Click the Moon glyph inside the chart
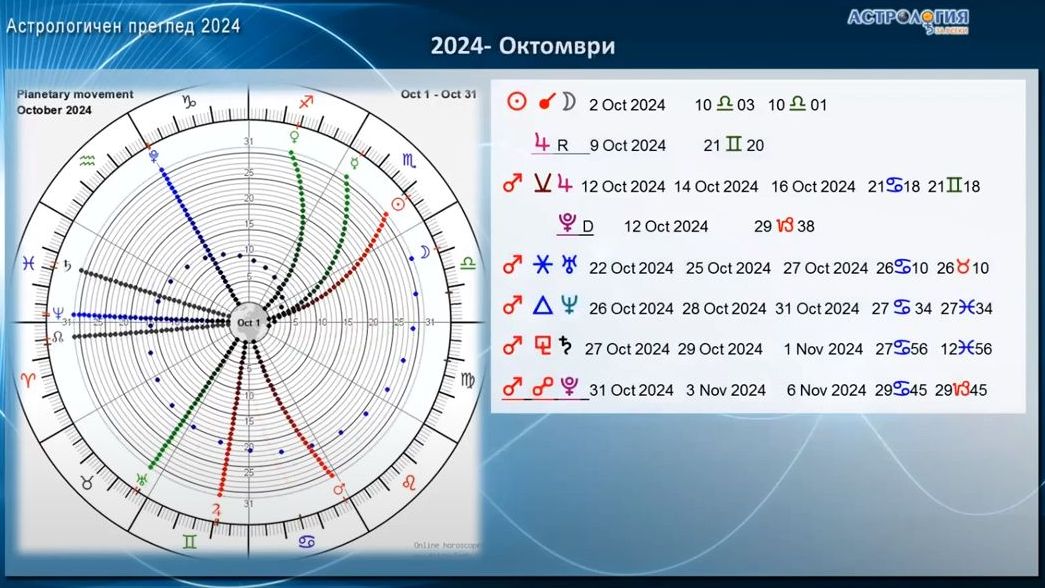 tap(425, 252)
